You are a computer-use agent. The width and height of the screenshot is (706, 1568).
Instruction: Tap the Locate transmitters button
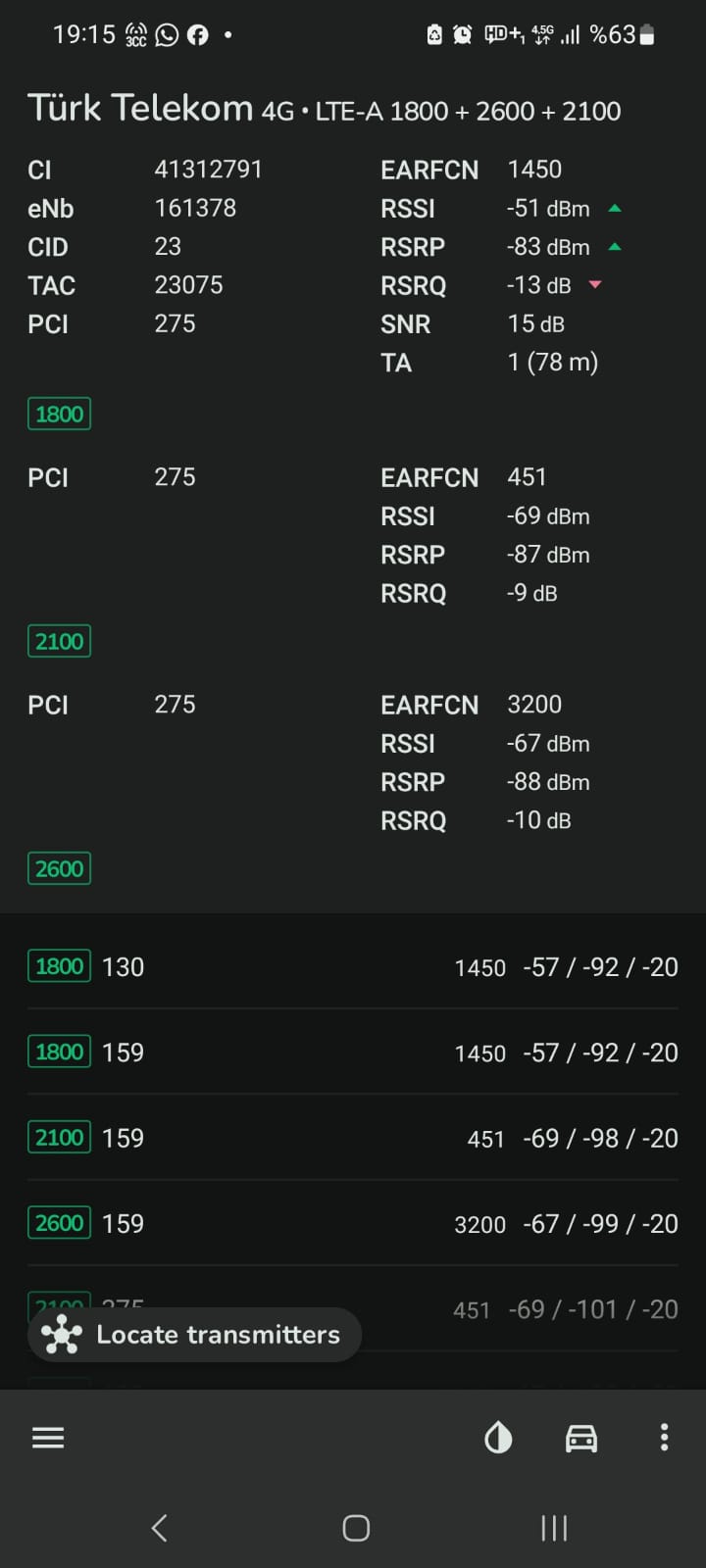point(194,1335)
